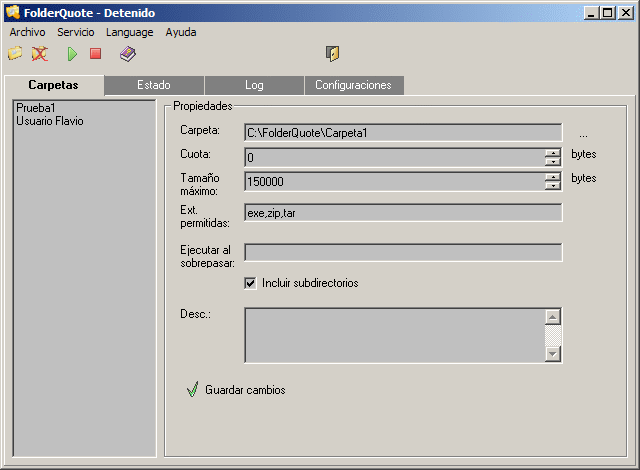Viewport: 640px width, 470px height.
Task: Open the help book icon in the toolbar
Action: [x=128, y=54]
